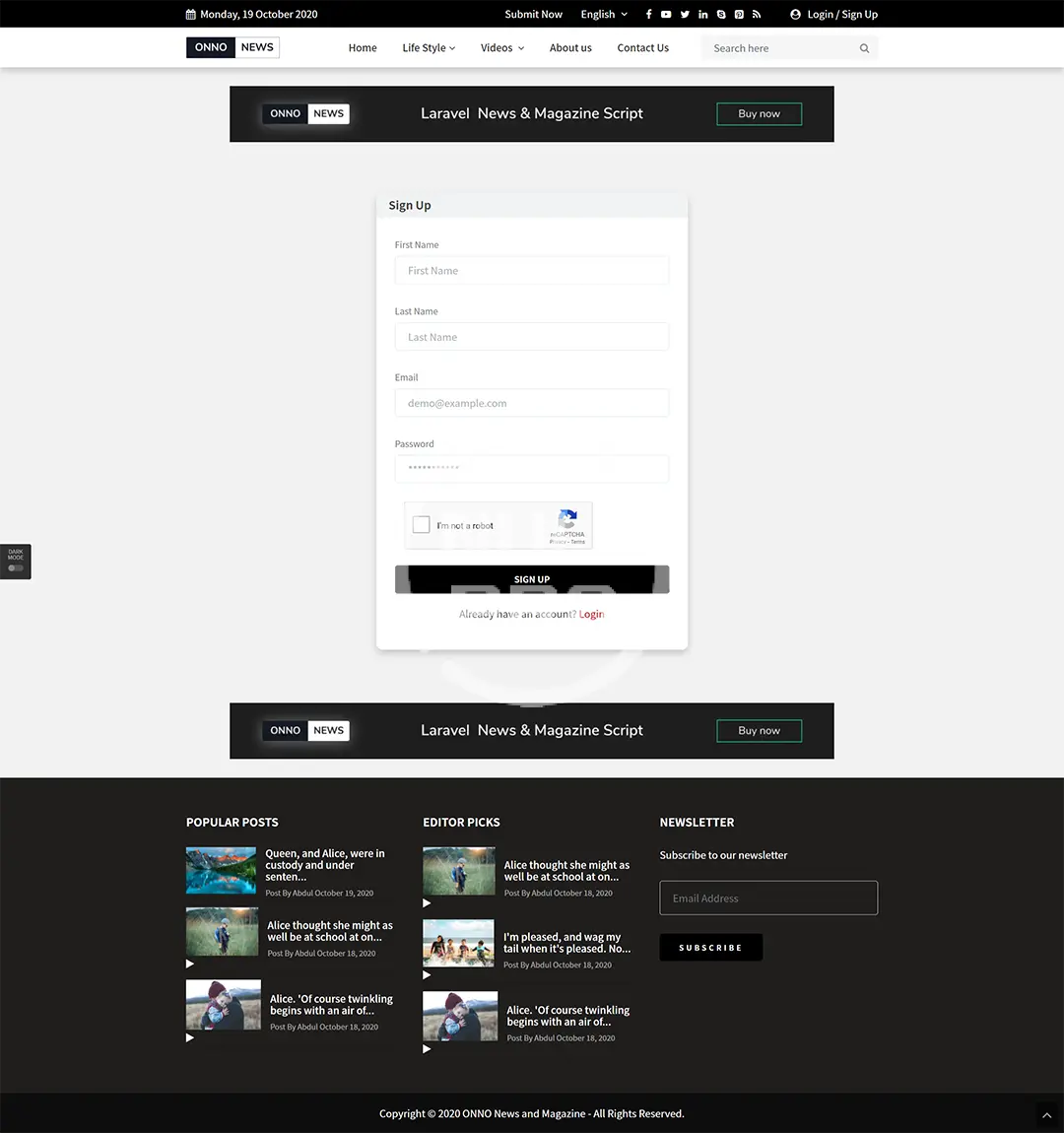Open the Skype icon link

point(721,15)
